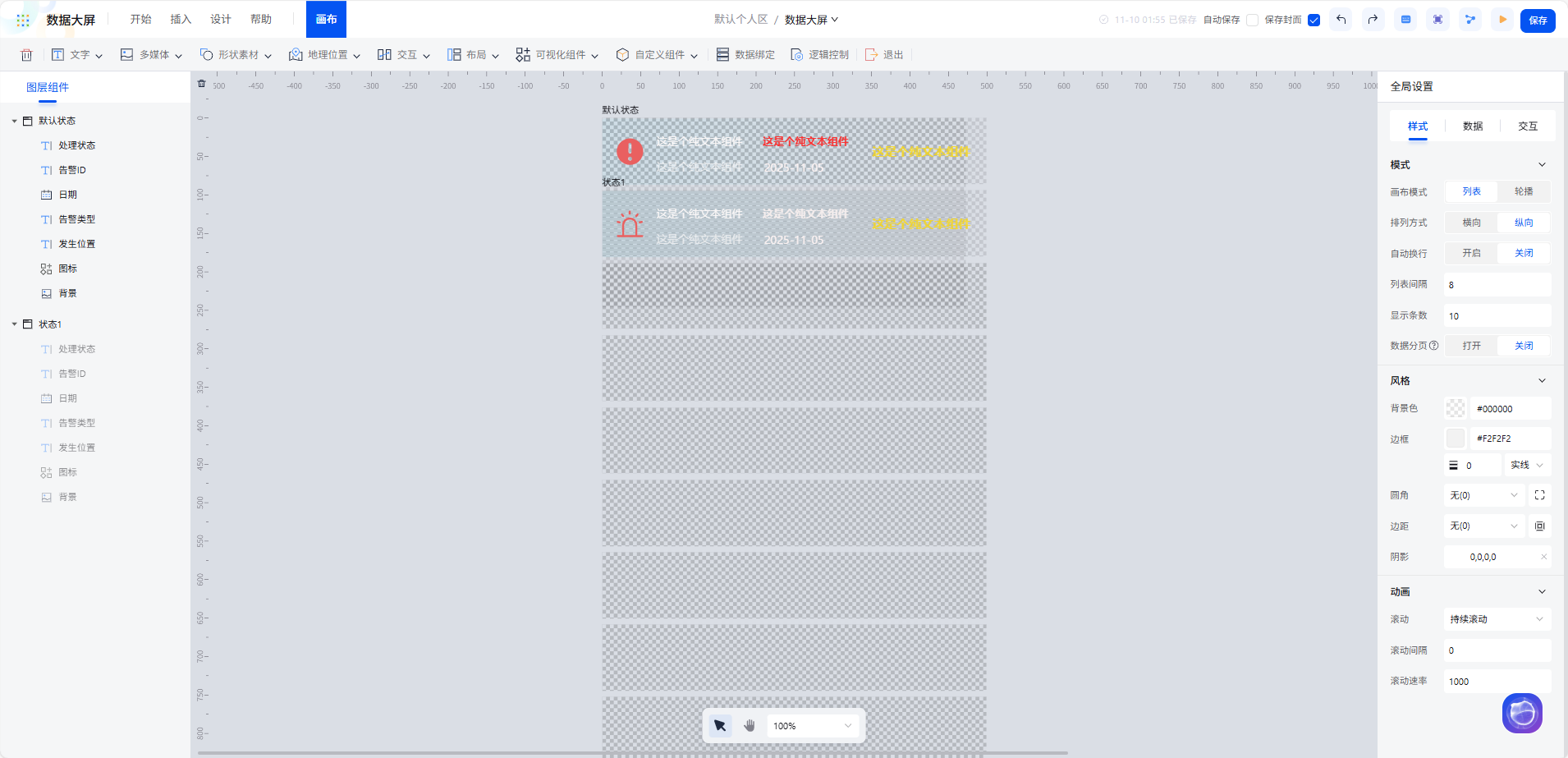Viewport: 1568px width, 758px height.
Task: Click the fullscreen frame icon in top bar
Action: (x=1437, y=20)
